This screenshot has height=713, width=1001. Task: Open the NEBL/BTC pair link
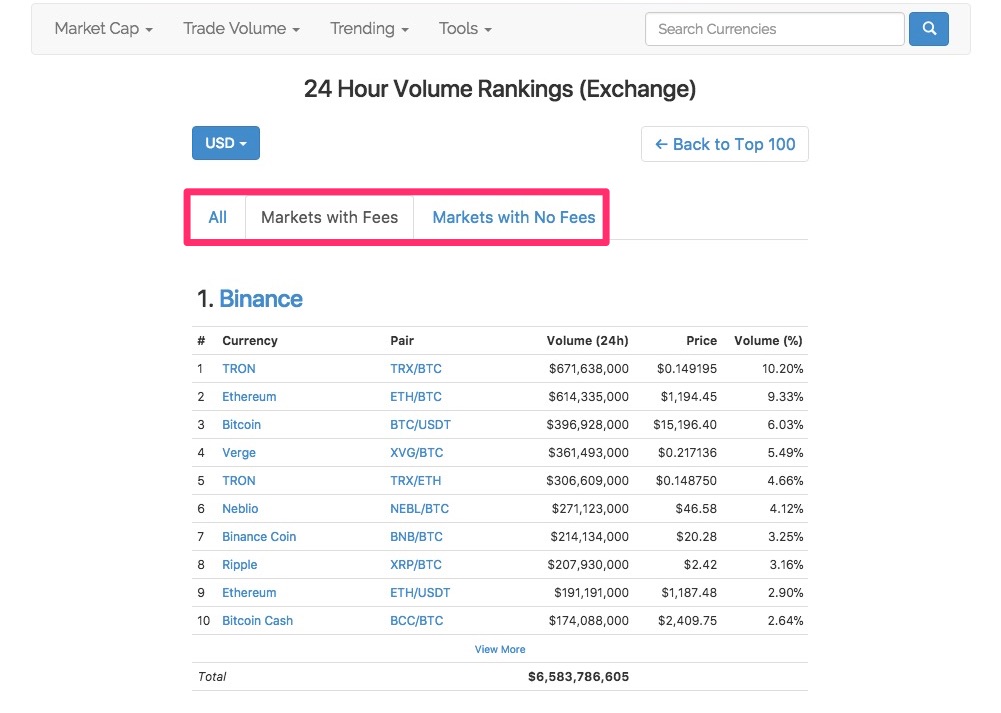(419, 509)
